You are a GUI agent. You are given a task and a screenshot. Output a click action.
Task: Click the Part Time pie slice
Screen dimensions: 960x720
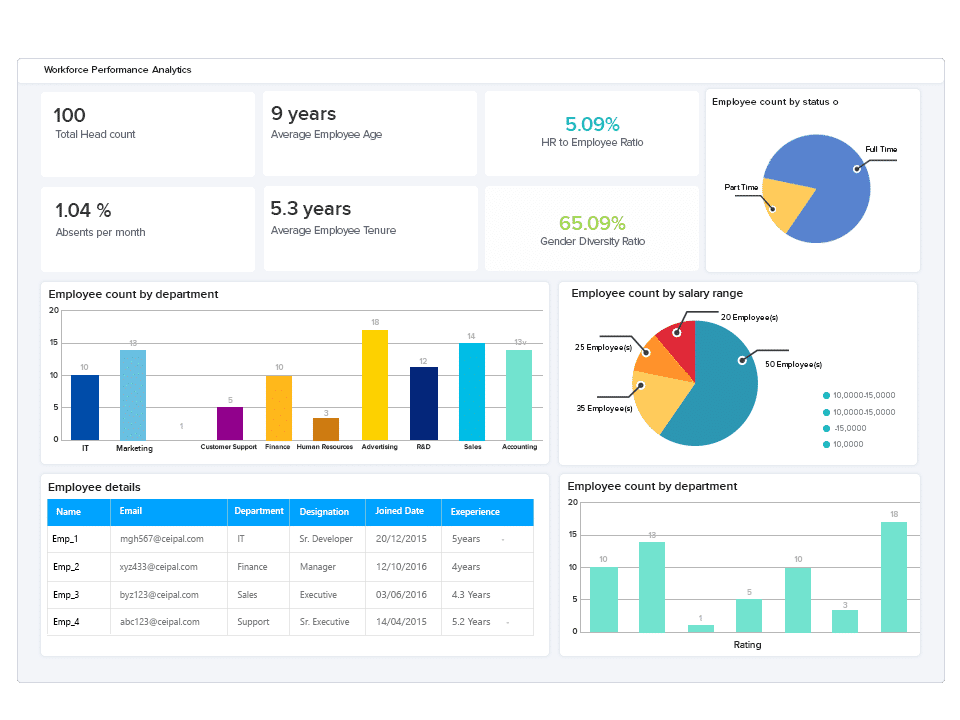tap(787, 204)
